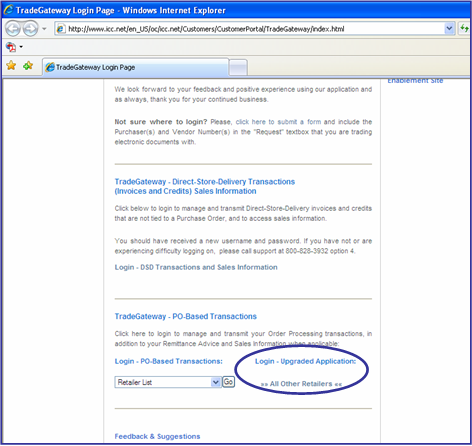
Task: Open the recent pages dropdown arrow
Action: [x=44, y=29]
